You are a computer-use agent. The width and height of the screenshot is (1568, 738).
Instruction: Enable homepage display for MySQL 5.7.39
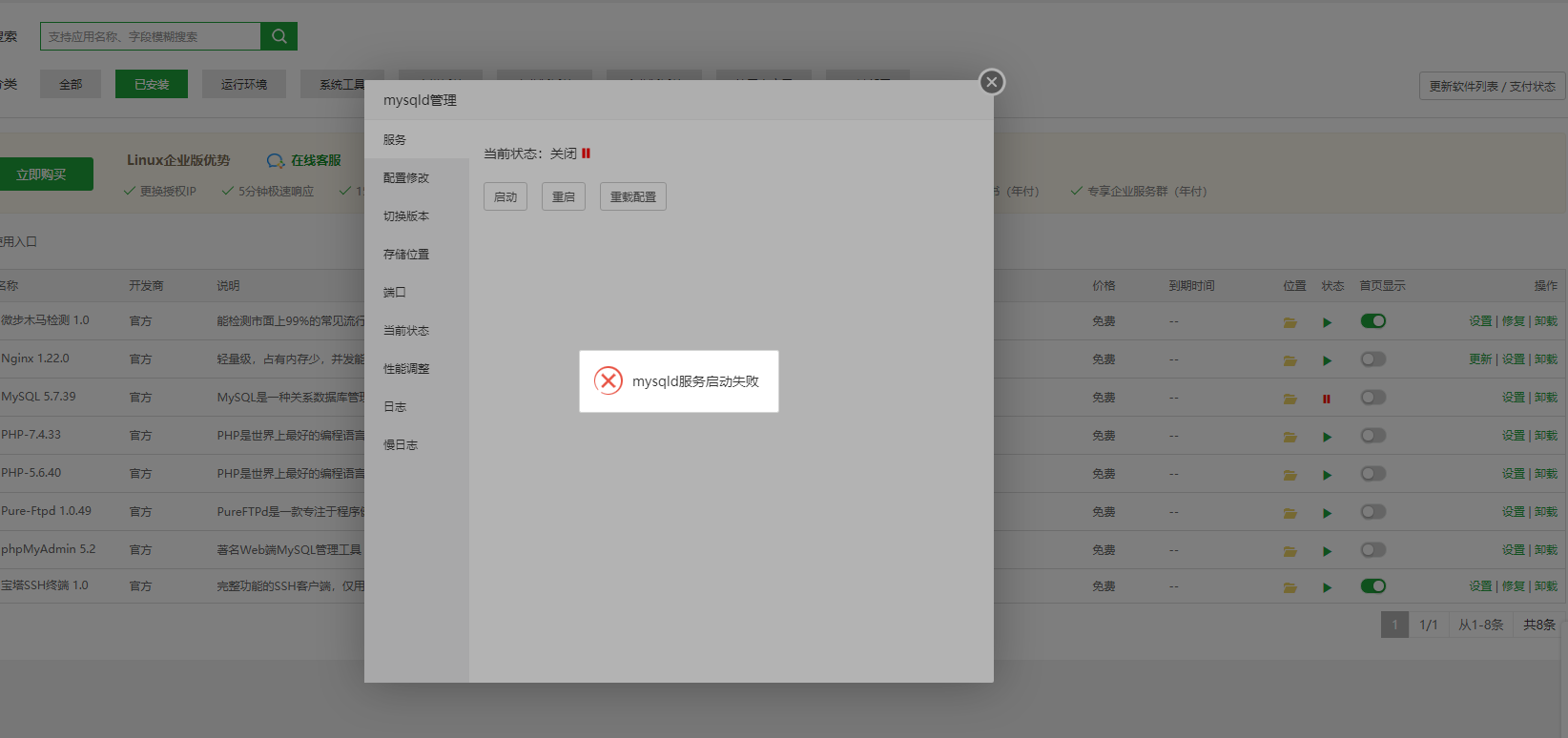click(x=1373, y=398)
